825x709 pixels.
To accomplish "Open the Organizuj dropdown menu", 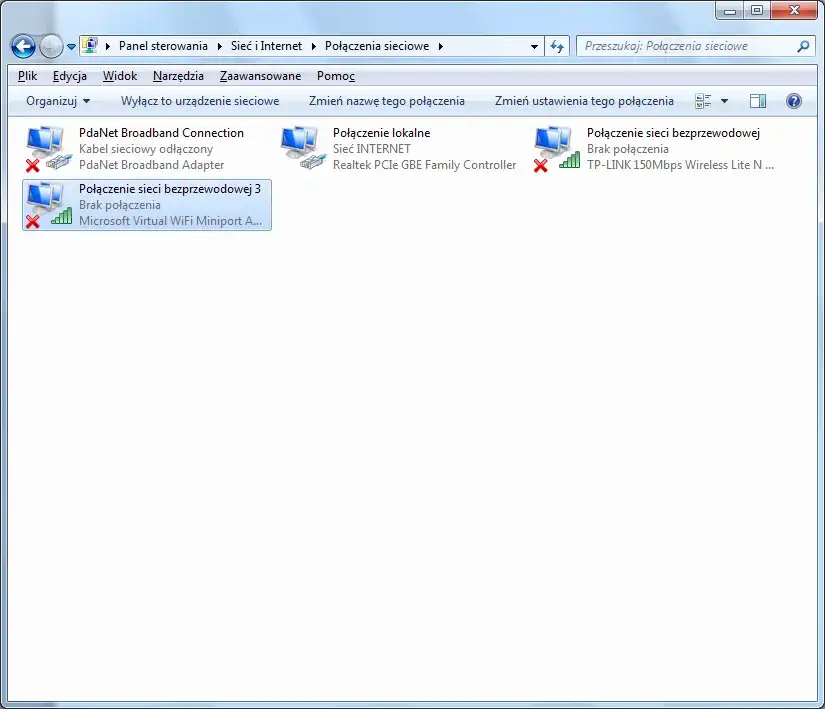I will coord(55,100).
